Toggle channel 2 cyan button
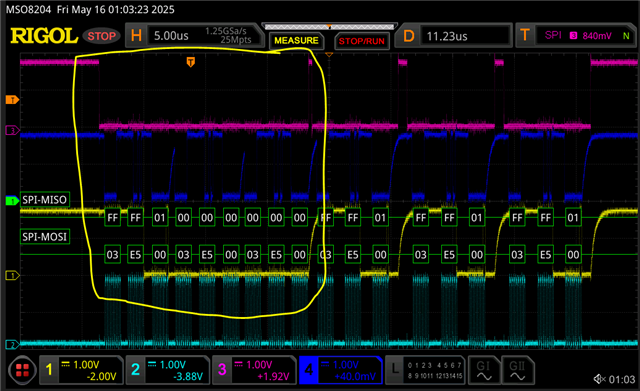The width and height of the screenshot is (640, 391). [x=136, y=370]
